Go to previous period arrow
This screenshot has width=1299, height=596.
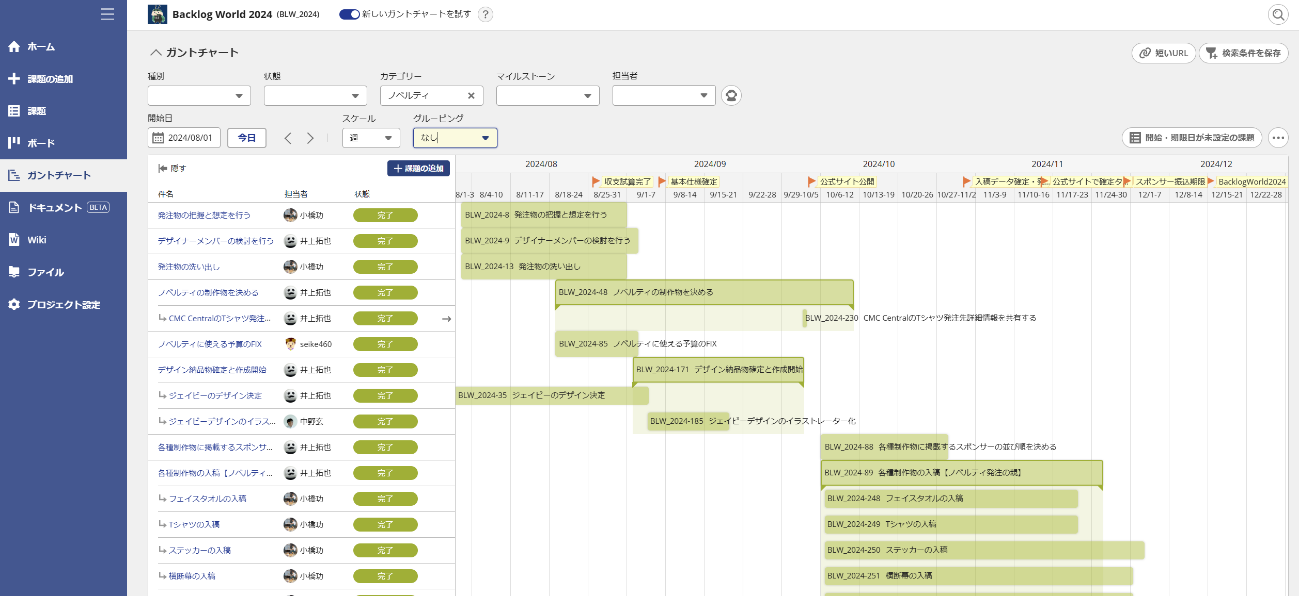tap(288, 138)
